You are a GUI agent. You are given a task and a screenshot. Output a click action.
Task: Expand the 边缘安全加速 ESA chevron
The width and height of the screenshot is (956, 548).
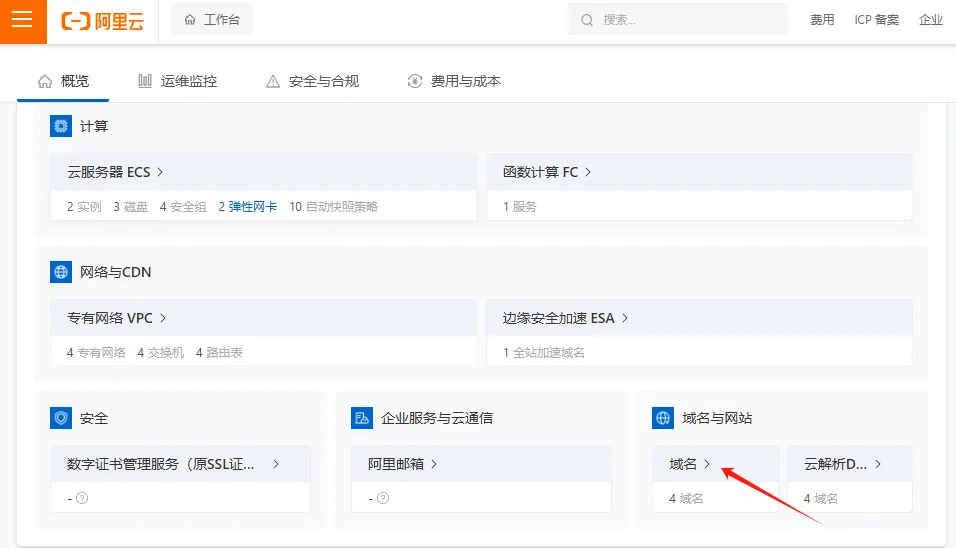coord(625,318)
